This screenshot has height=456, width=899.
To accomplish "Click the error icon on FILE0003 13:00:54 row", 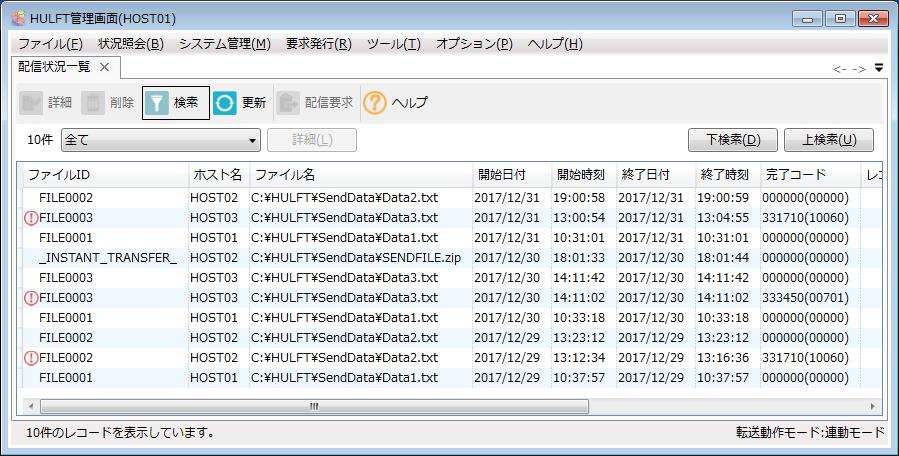I will tap(31, 218).
